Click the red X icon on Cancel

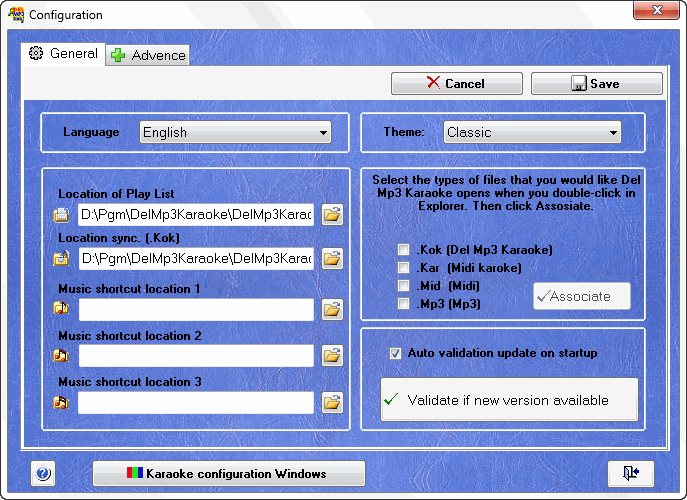click(x=433, y=82)
